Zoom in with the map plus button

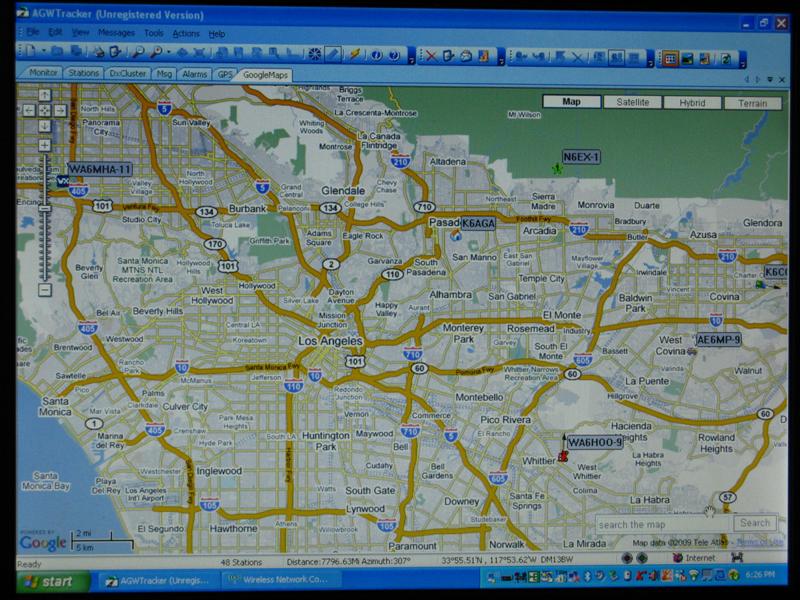pyautogui.click(x=44, y=145)
